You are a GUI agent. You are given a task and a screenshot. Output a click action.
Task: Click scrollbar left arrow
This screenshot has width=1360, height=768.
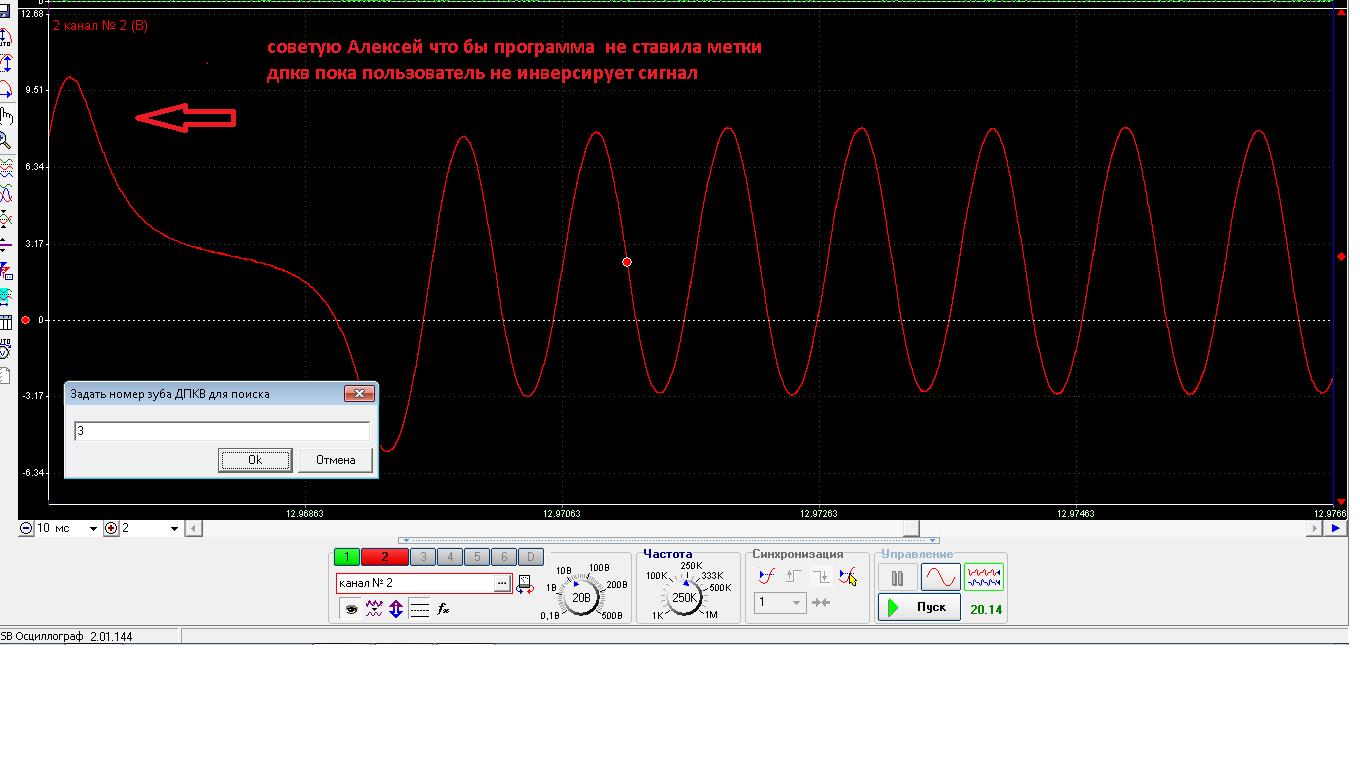pyautogui.click(x=194, y=528)
